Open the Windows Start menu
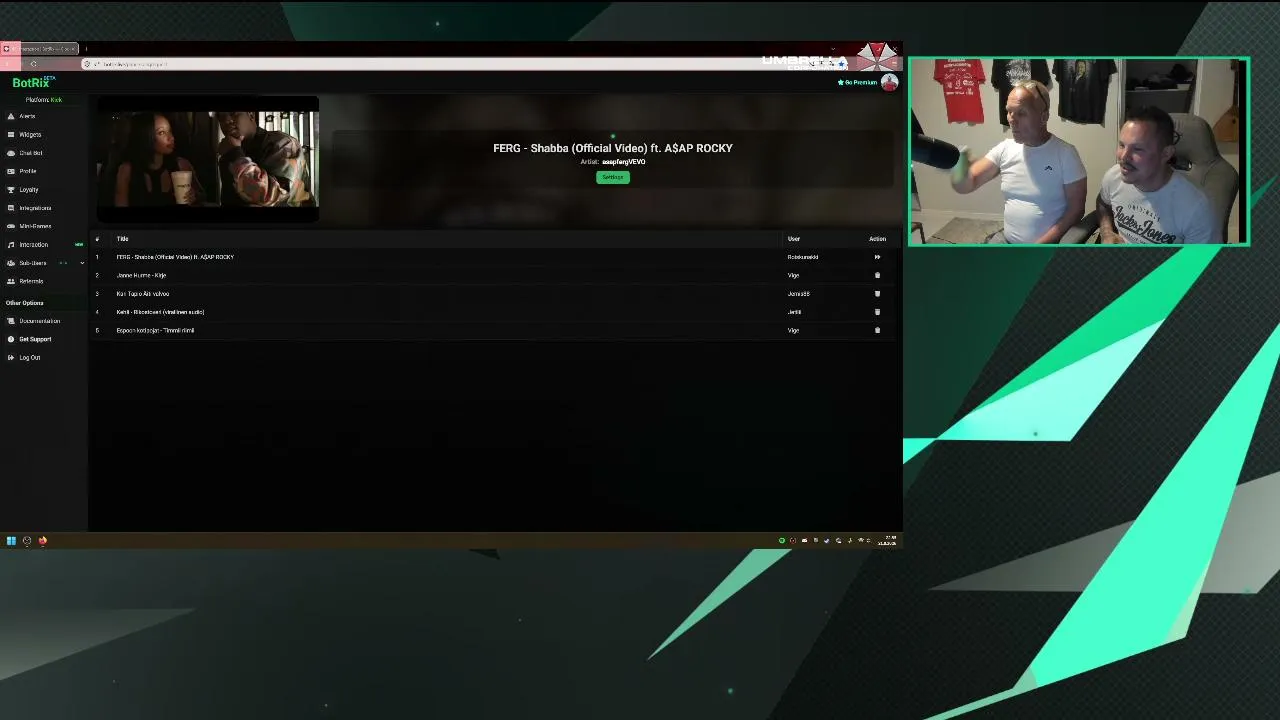 (x=11, y=541)
